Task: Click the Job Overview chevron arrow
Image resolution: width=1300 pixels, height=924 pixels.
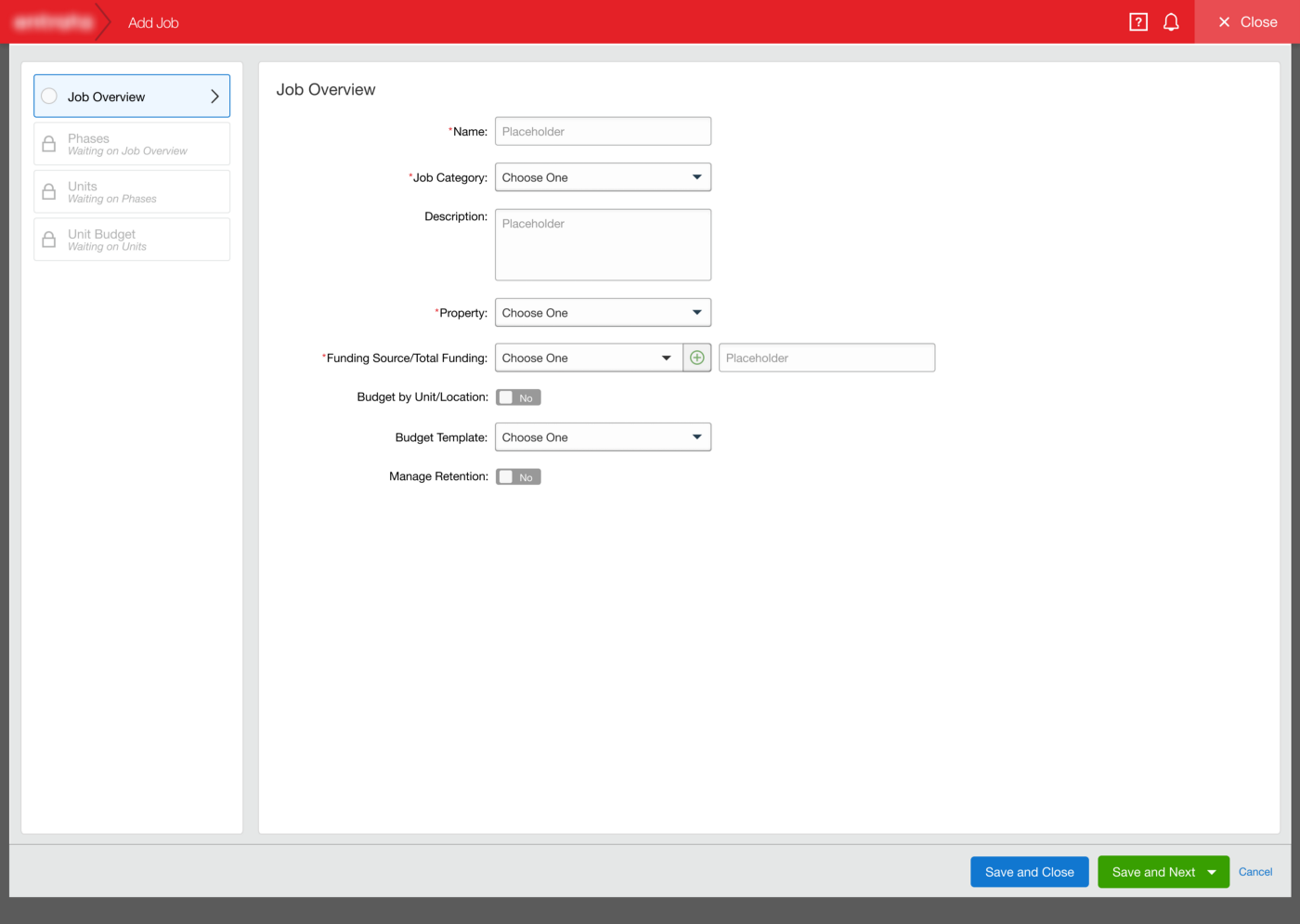Action: (214, 97)
